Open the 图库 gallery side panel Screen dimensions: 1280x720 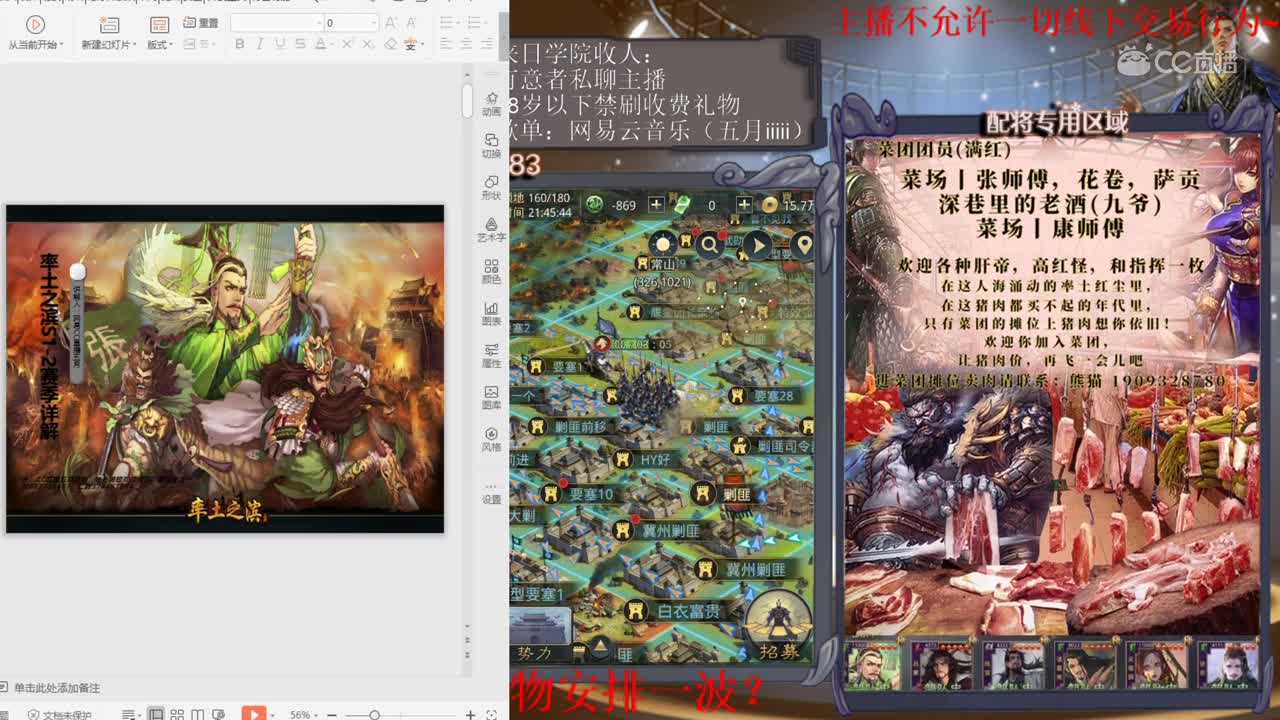(491, 398)
